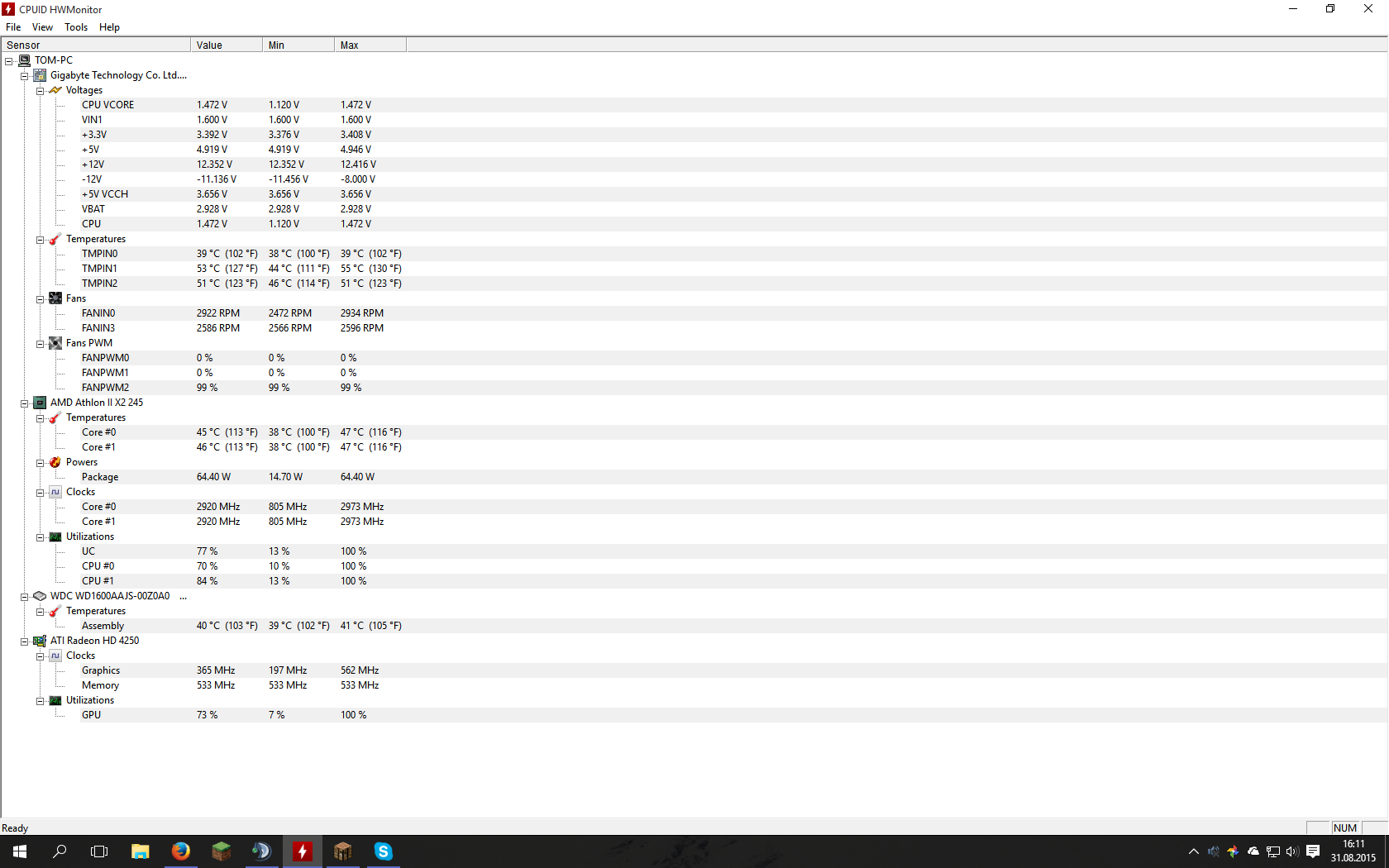Click the Gigabyte motherboard icon
Screen dimensions: 1389x868
pyautogui.click(x=39, y=75)
